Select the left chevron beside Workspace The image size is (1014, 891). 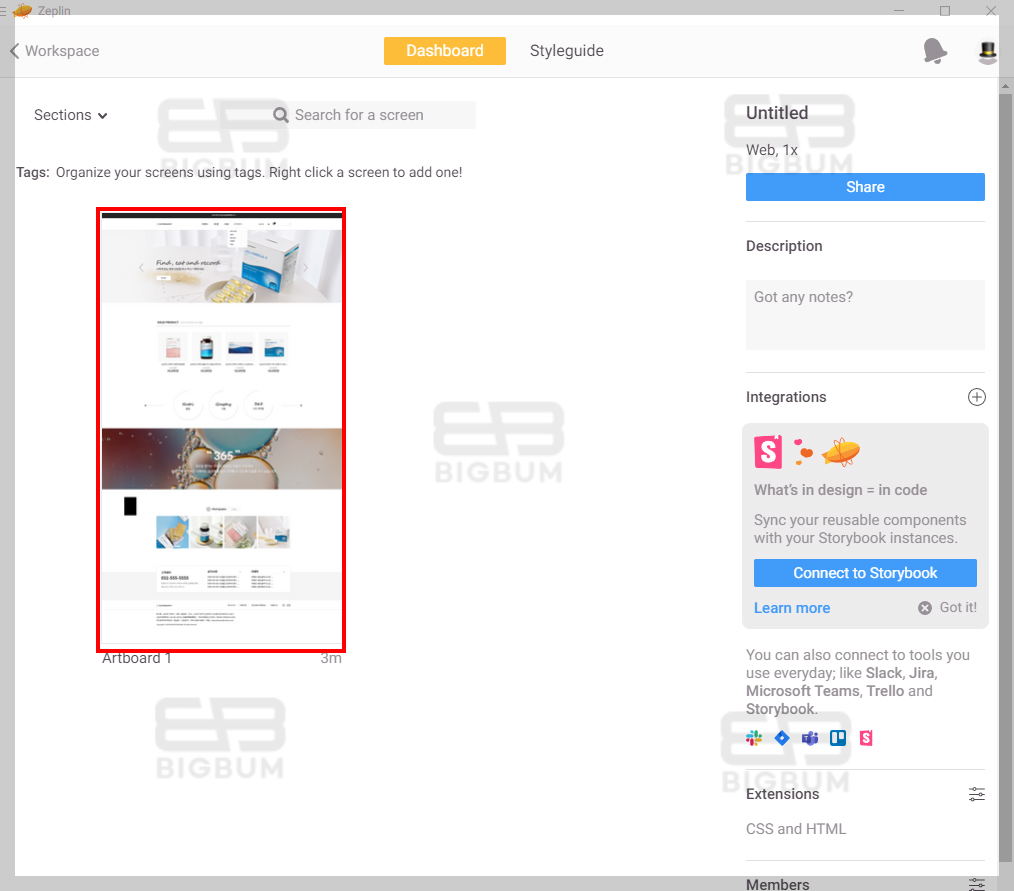(x=14, y=51)
